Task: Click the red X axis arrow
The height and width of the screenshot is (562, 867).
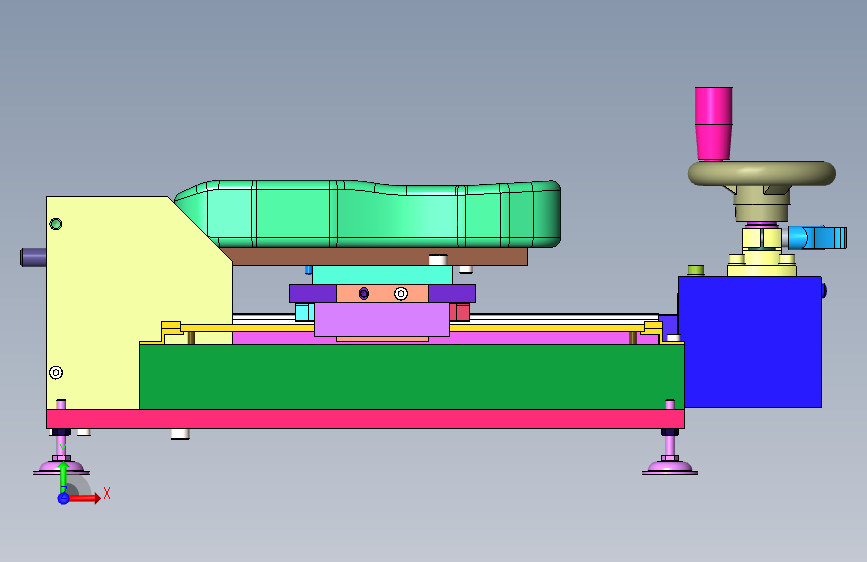Action: click(x=85, y=498)
